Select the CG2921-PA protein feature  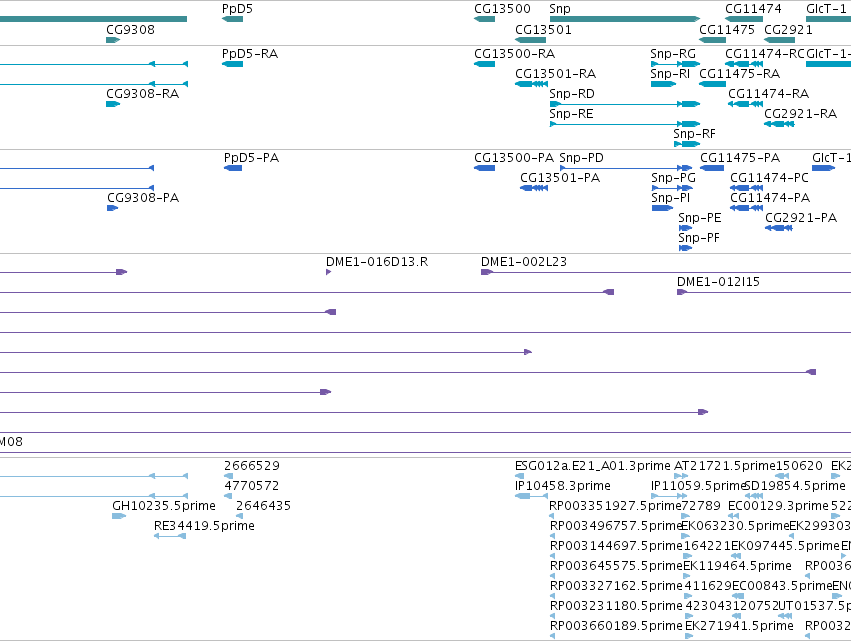pyautogui.click(x=779, y=228)
